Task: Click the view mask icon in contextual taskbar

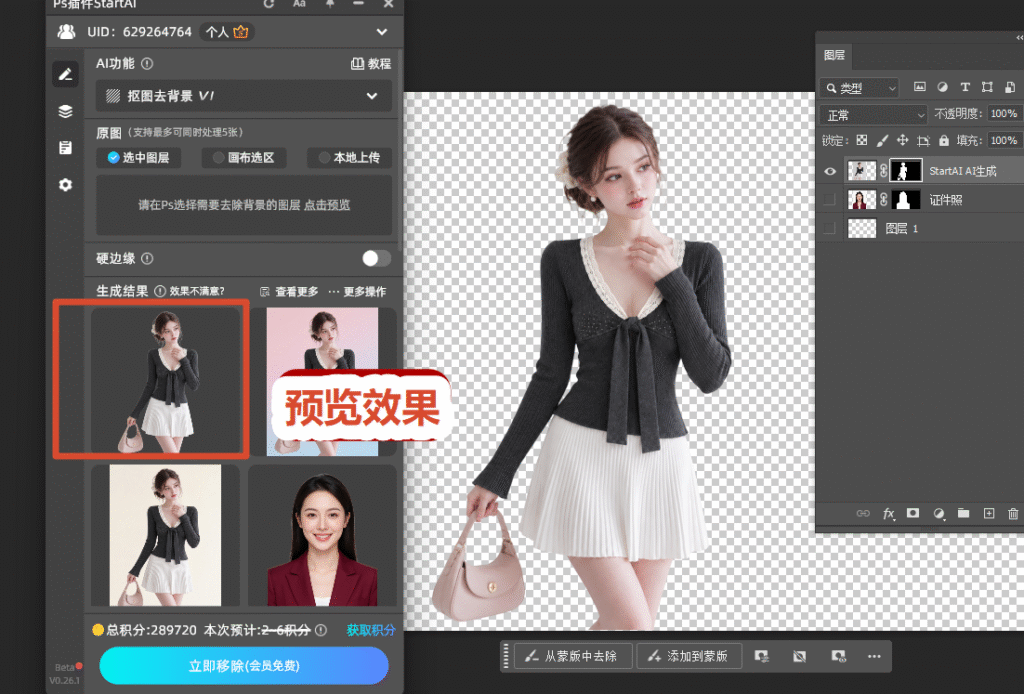Action: (839, 656)
